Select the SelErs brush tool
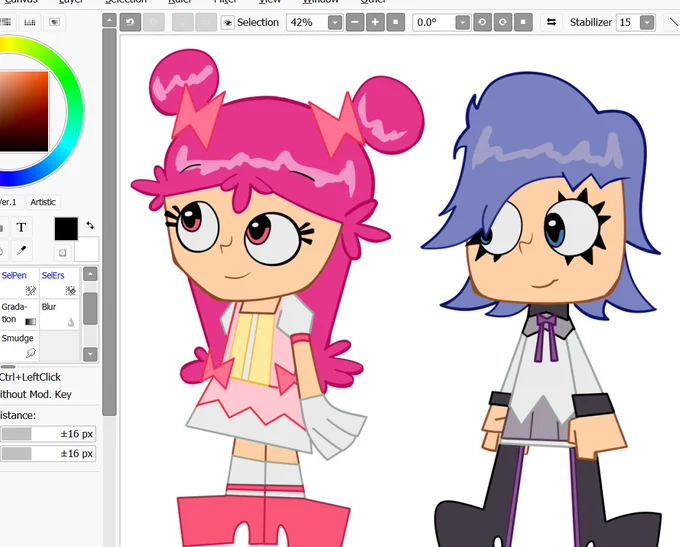This screenshot has height=547, width=680. (59, 283)
